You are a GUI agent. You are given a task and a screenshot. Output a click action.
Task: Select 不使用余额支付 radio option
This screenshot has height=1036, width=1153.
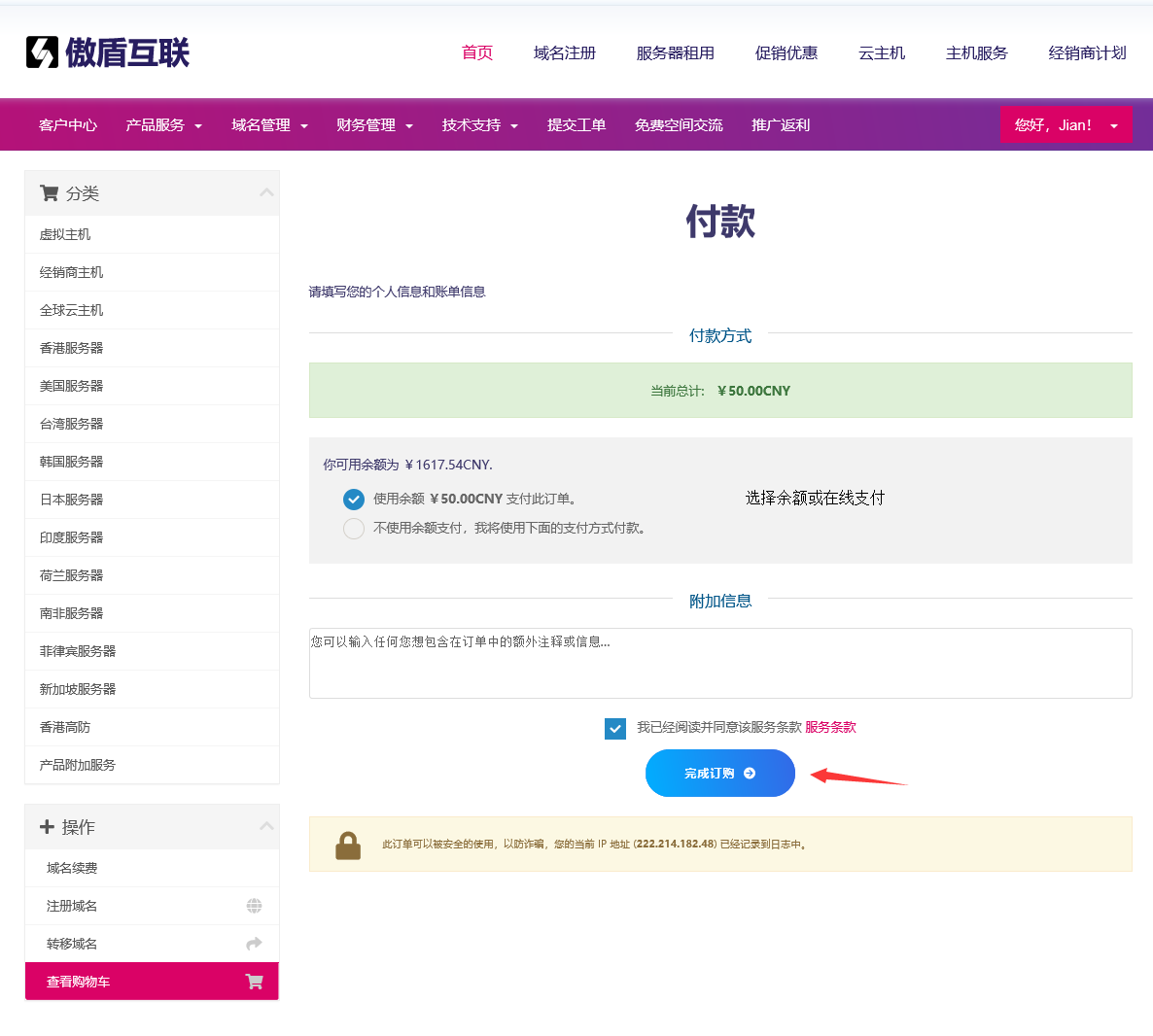click(x=354, y=529)
